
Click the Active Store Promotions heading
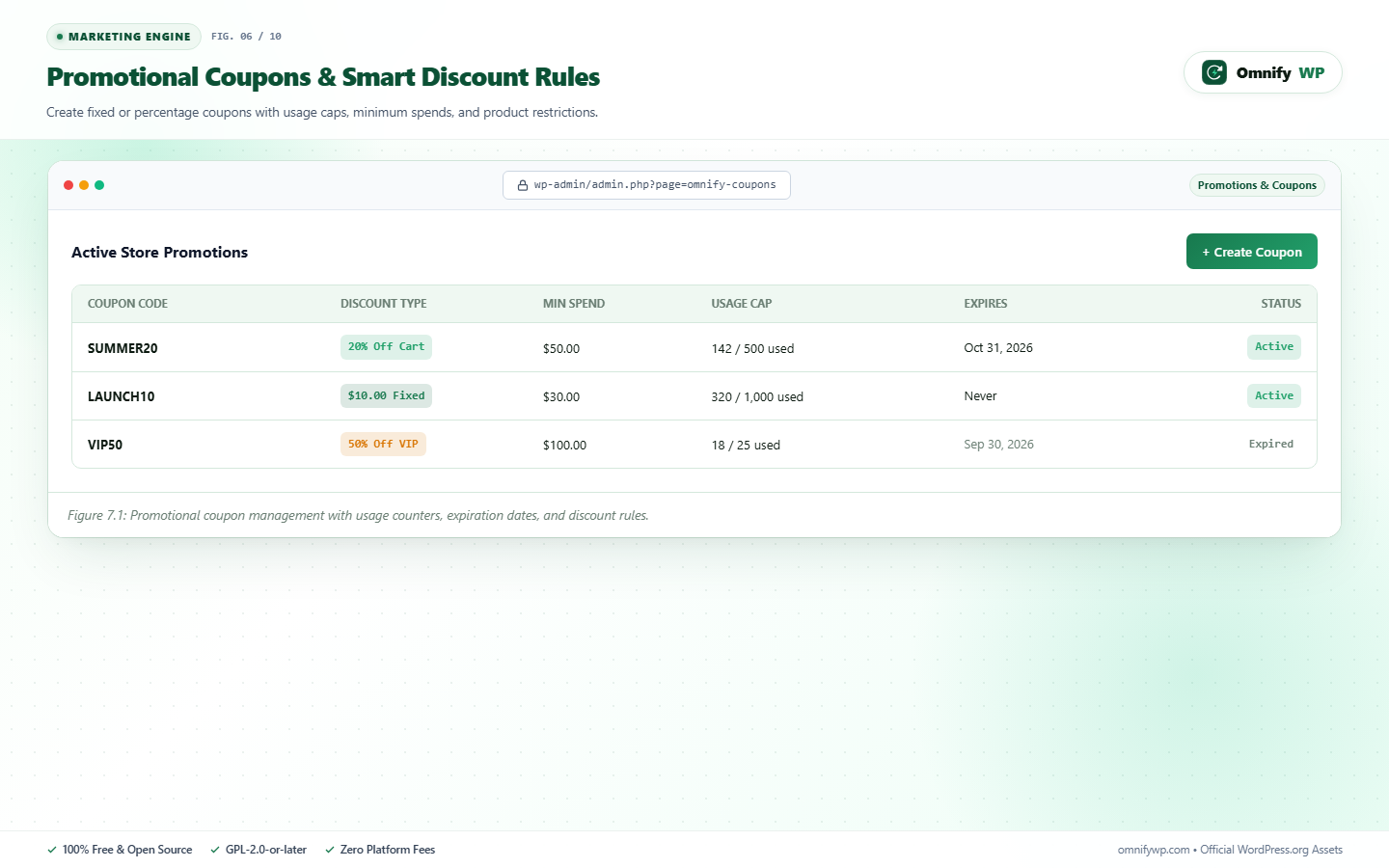point(159,252)
